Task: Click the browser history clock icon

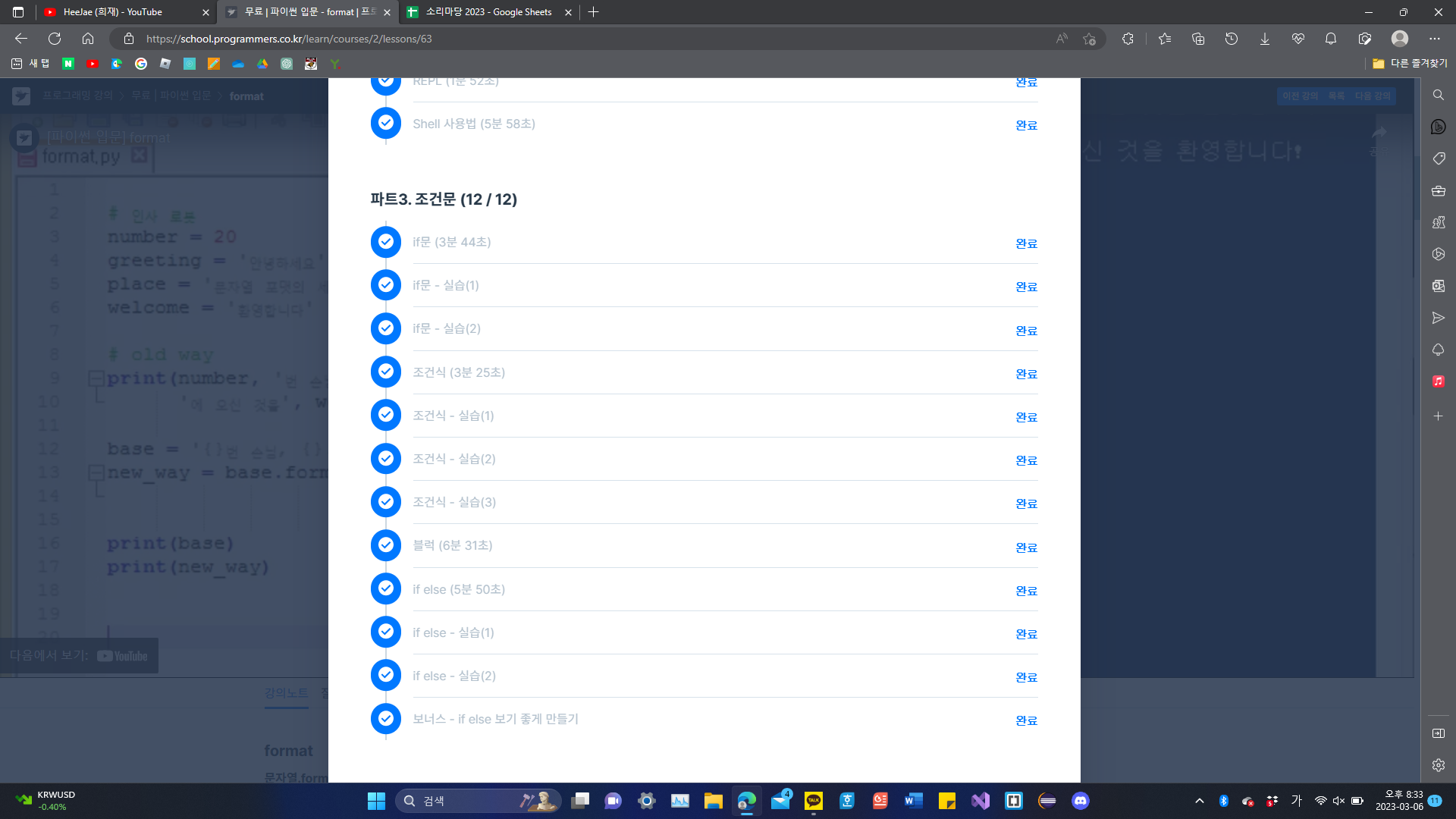Action: [1231, 39]
